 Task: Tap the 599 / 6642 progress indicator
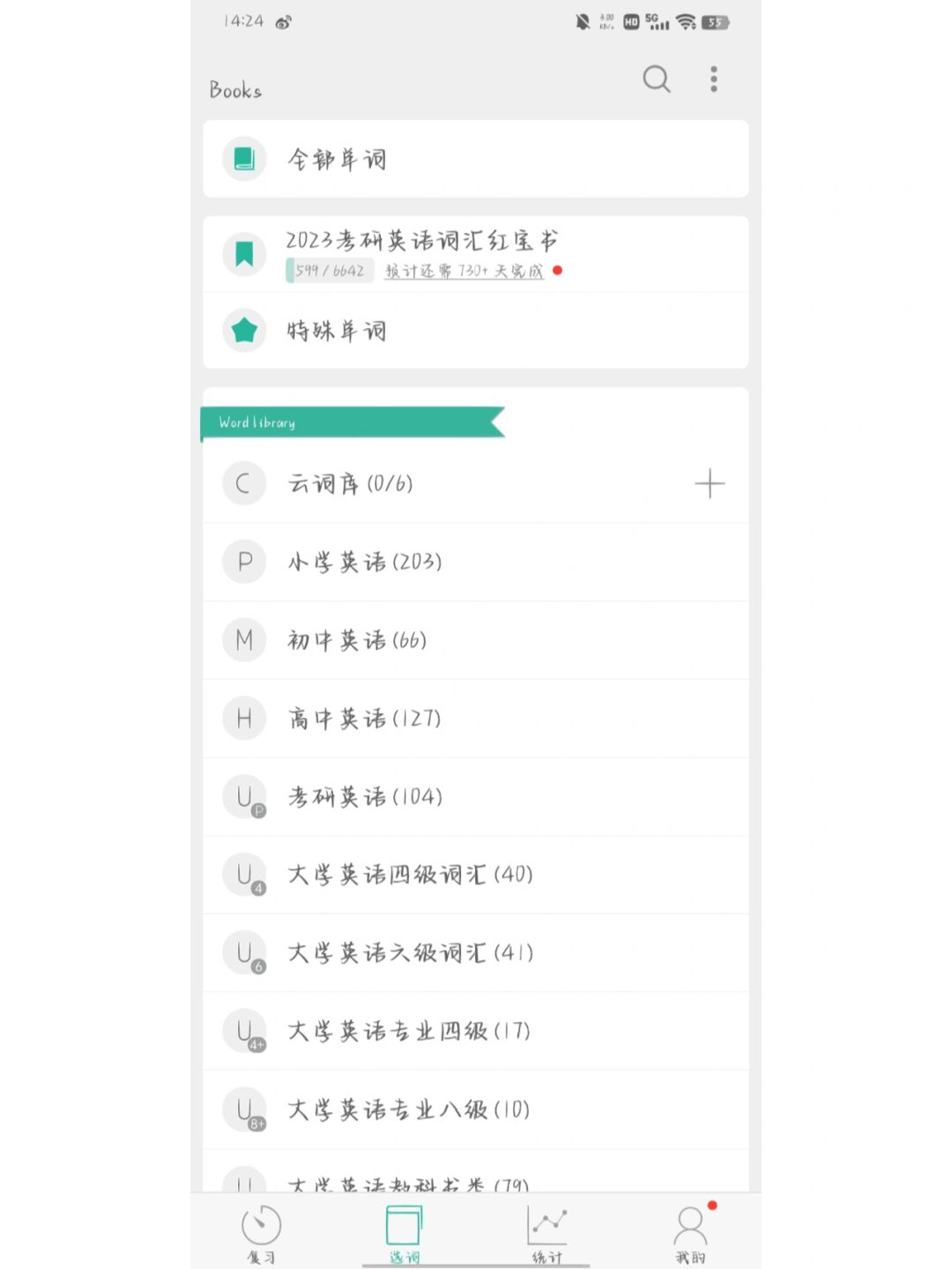point(330,271)
